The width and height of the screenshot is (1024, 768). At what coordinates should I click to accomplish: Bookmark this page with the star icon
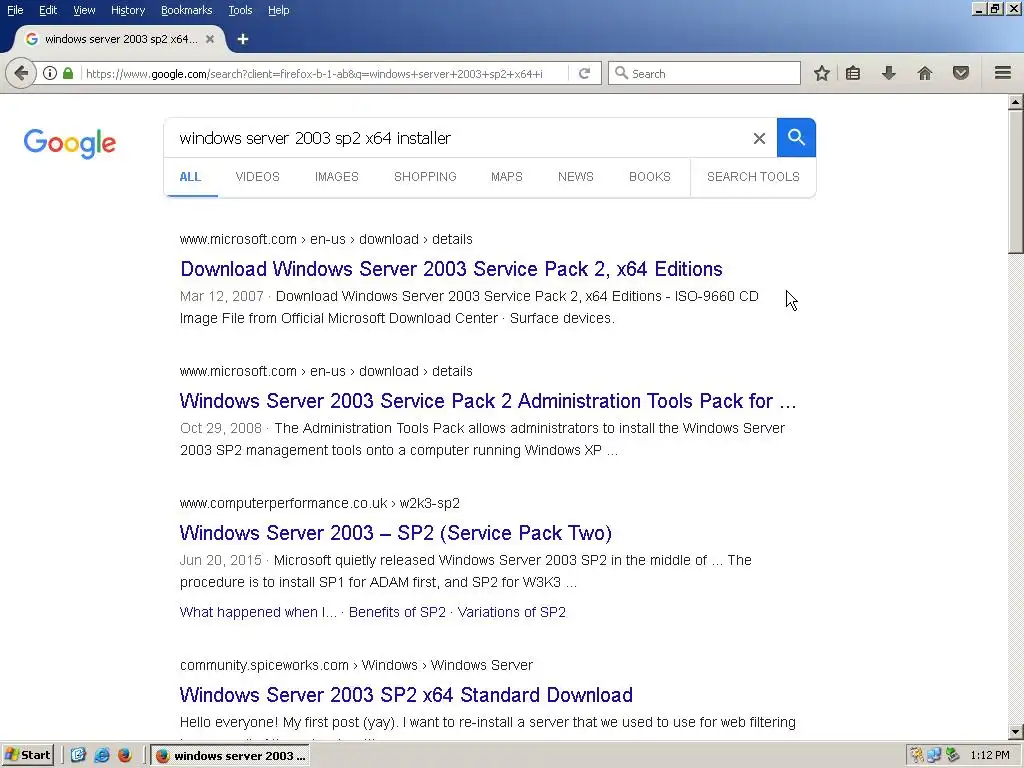[822, 73]
